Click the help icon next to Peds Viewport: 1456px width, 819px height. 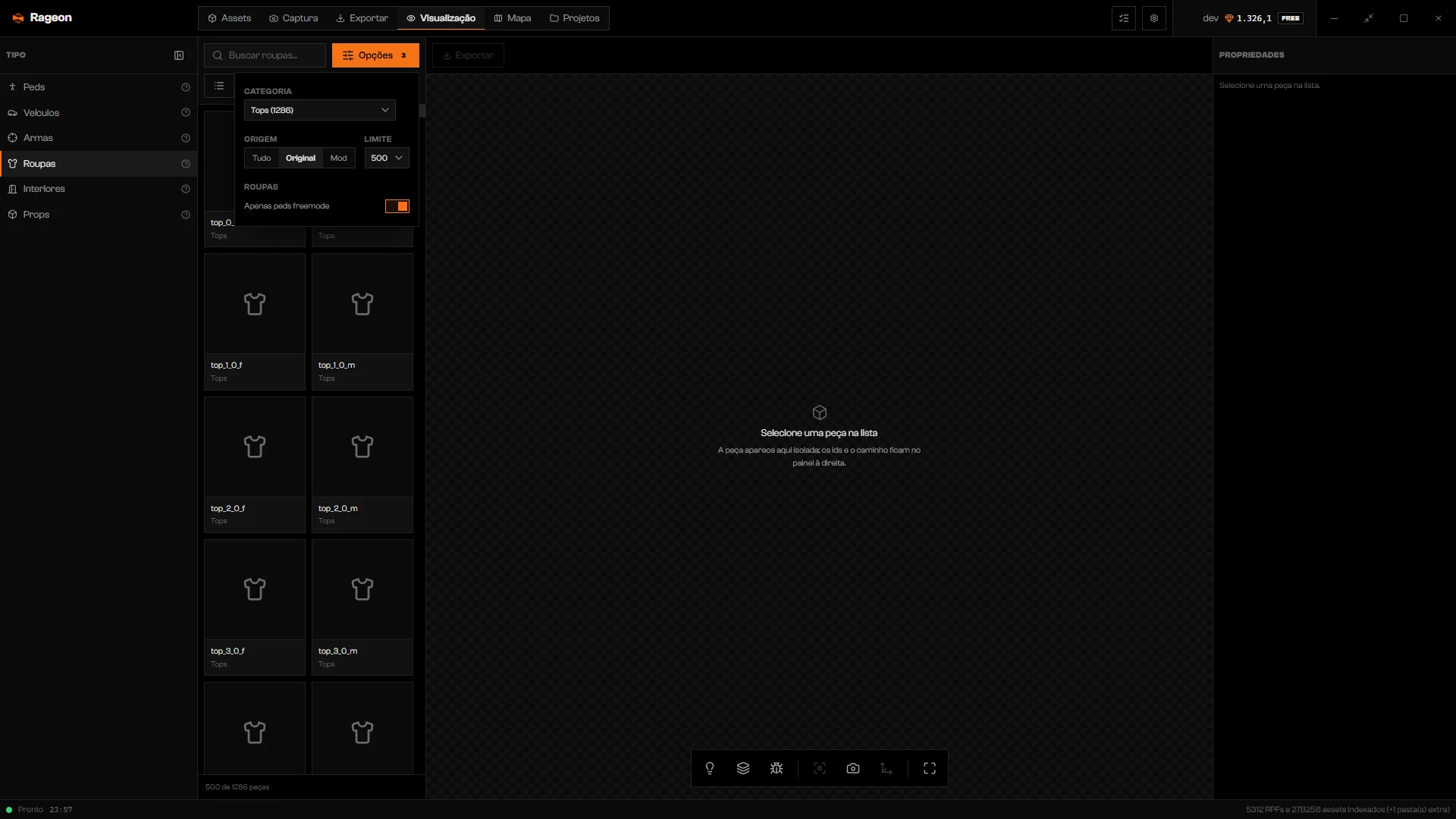click(186, 87)
